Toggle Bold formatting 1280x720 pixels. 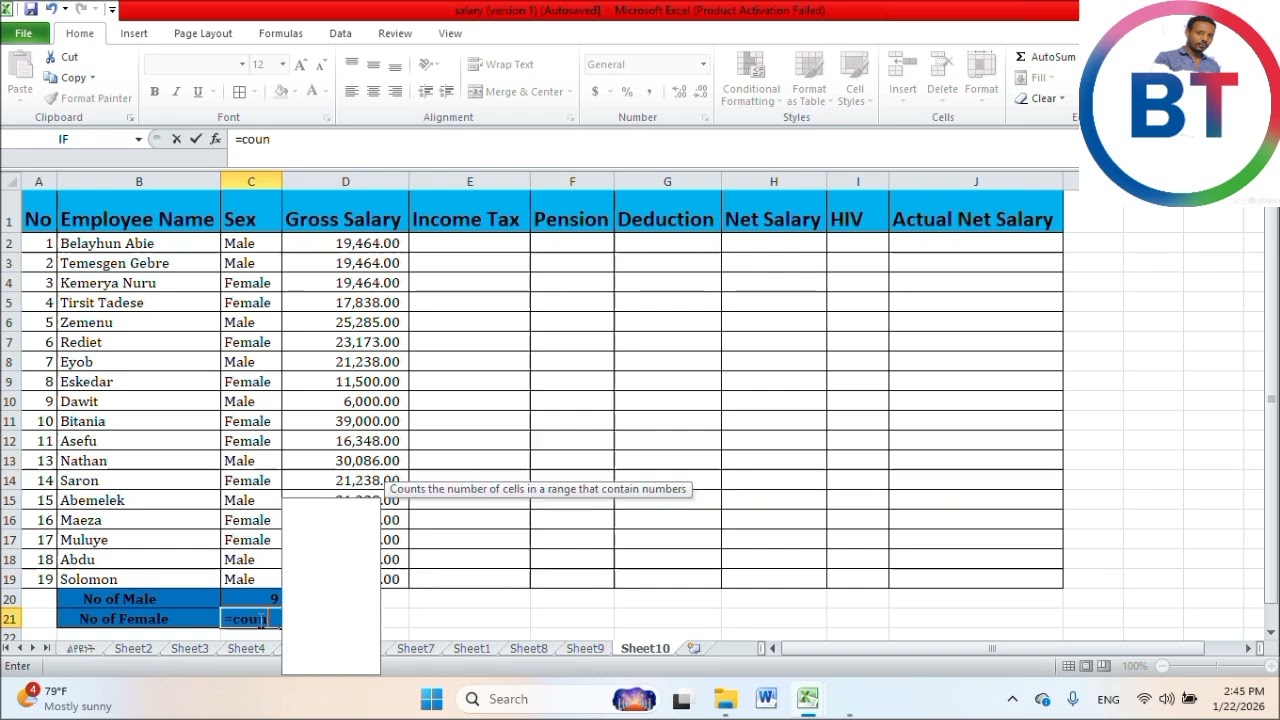(154, 92)
